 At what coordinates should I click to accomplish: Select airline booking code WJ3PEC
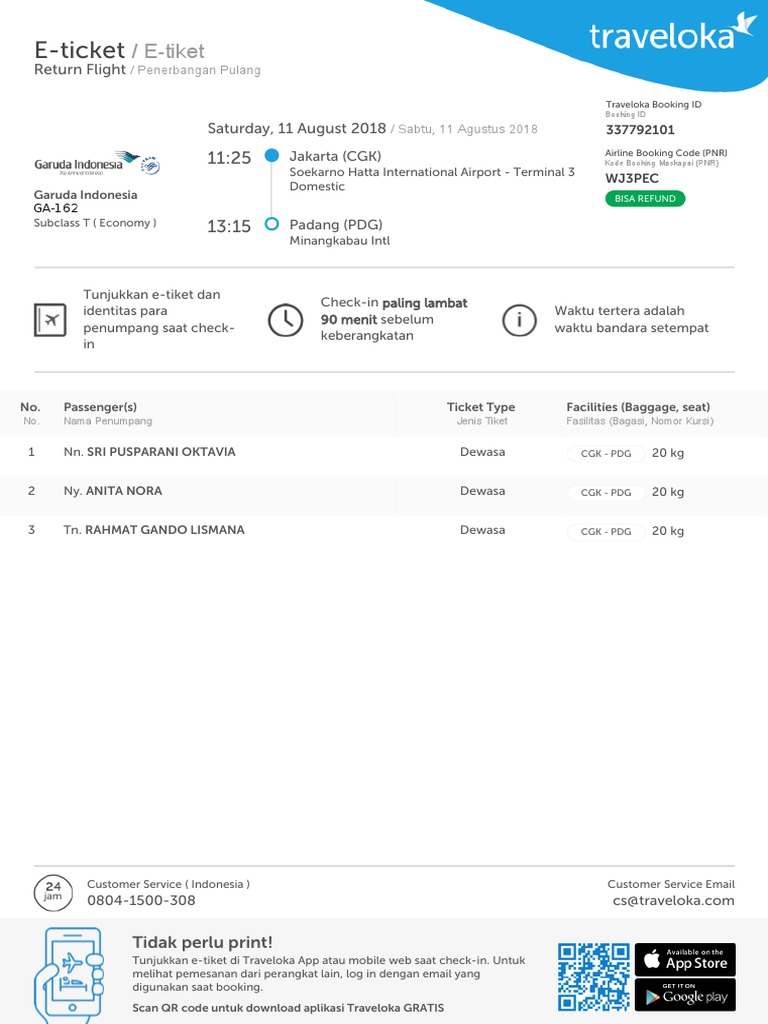point(632,179)
